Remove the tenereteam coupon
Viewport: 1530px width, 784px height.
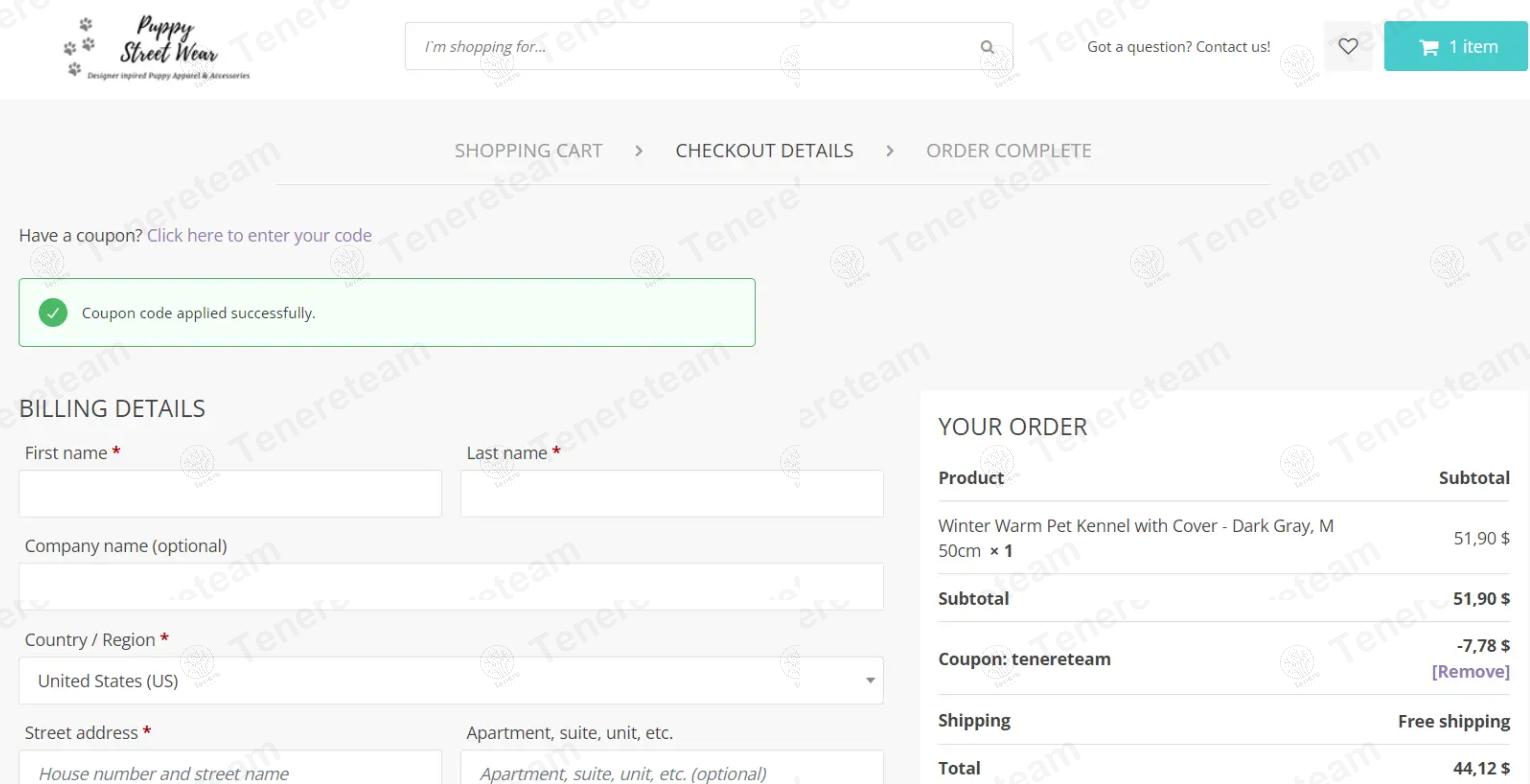(1470, 671)
